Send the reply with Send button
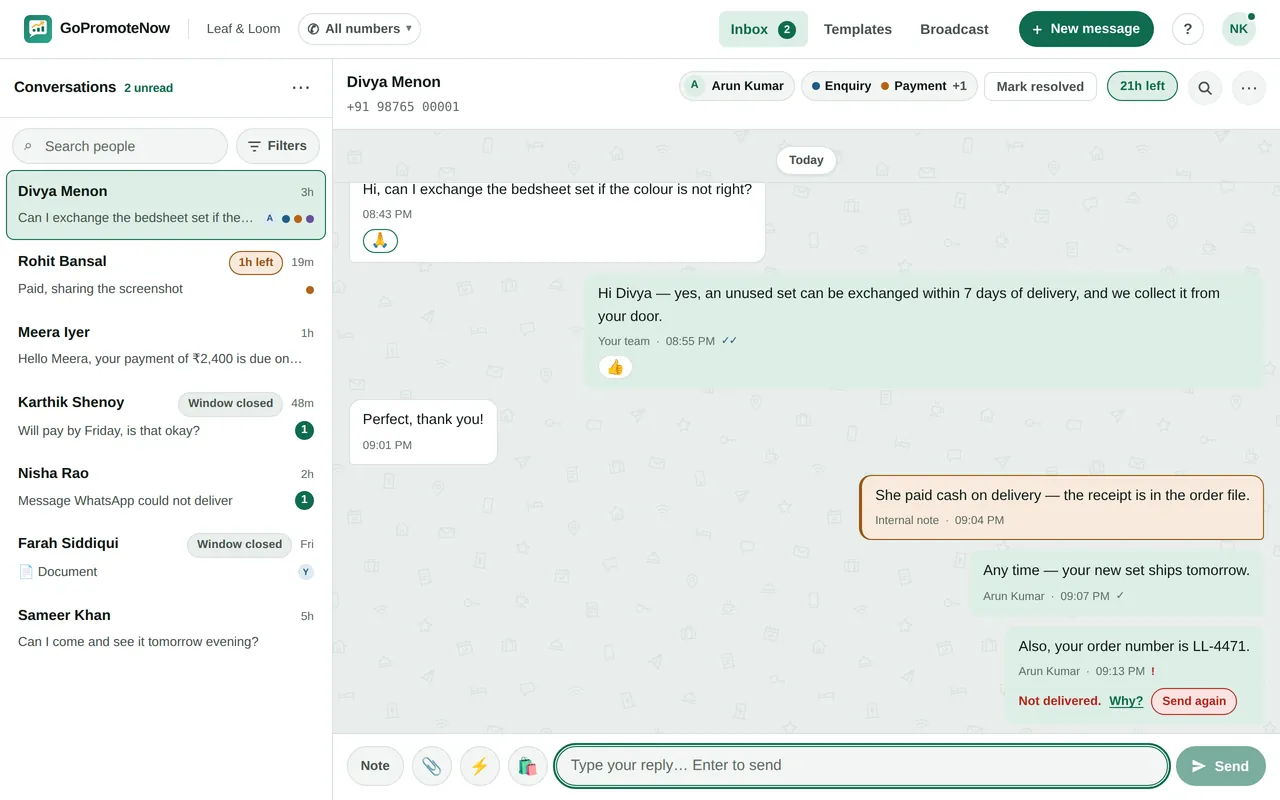The height and width of the screenshot is (800, 1280). [1221, 766]
